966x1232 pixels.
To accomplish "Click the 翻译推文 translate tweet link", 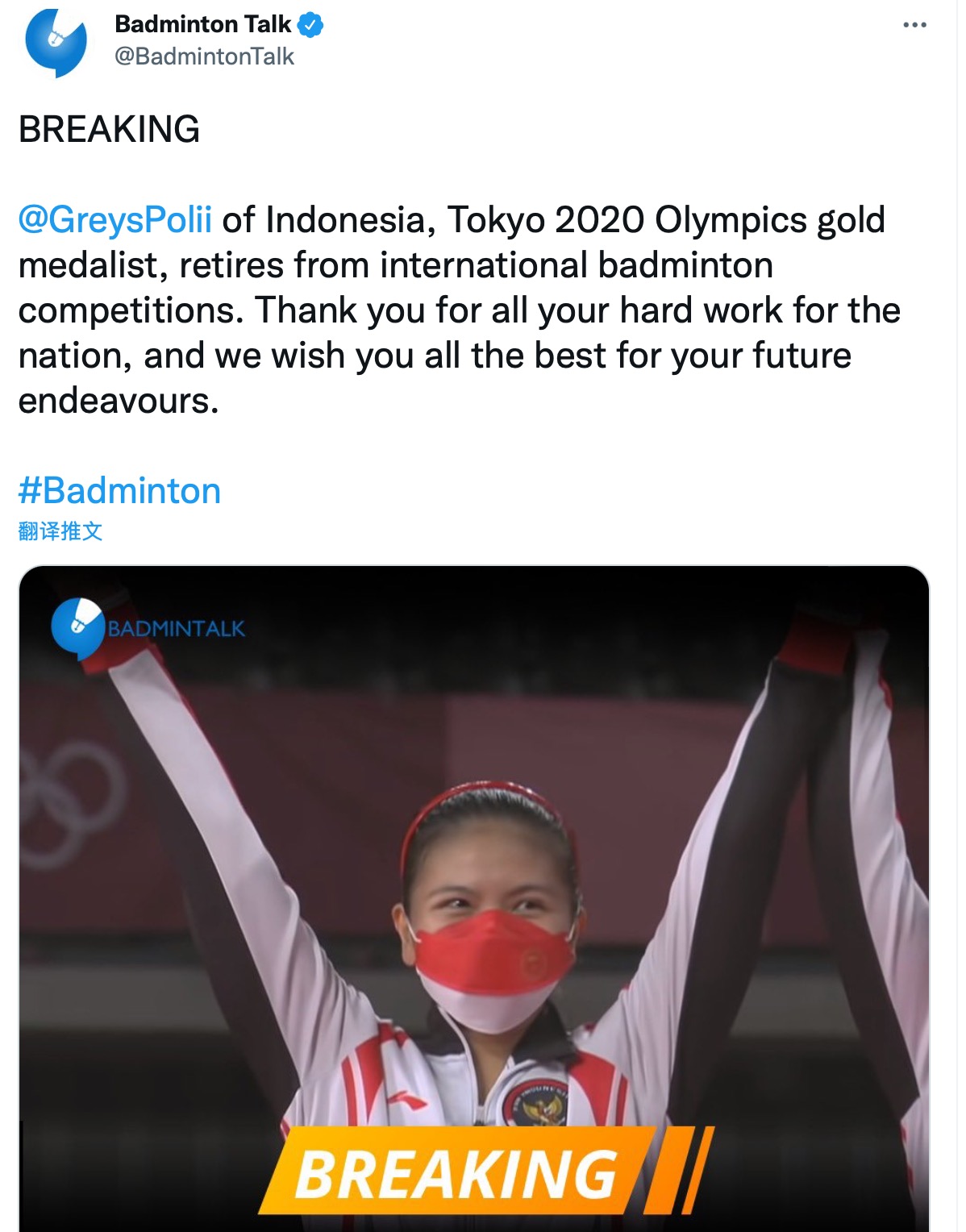I will (60, 531).
